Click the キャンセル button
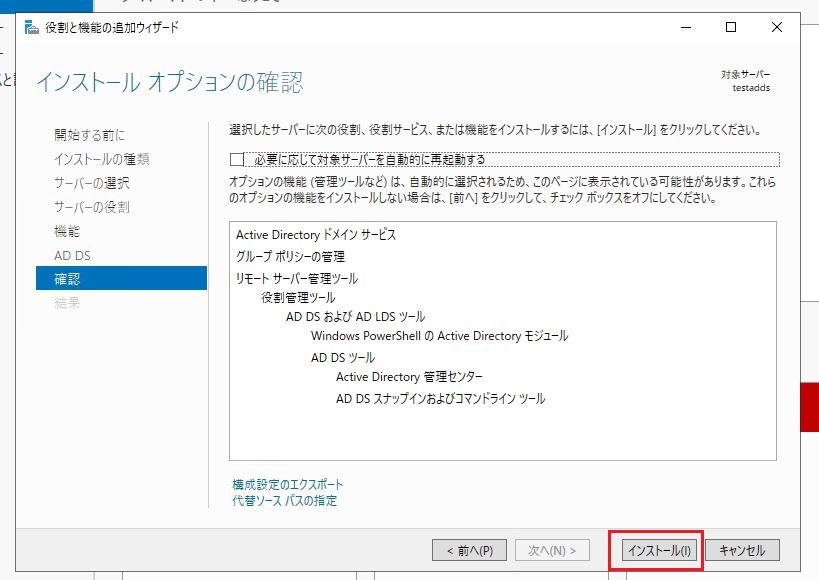The height and width of the screenshot is (580, 819). (x=742, y=550)
